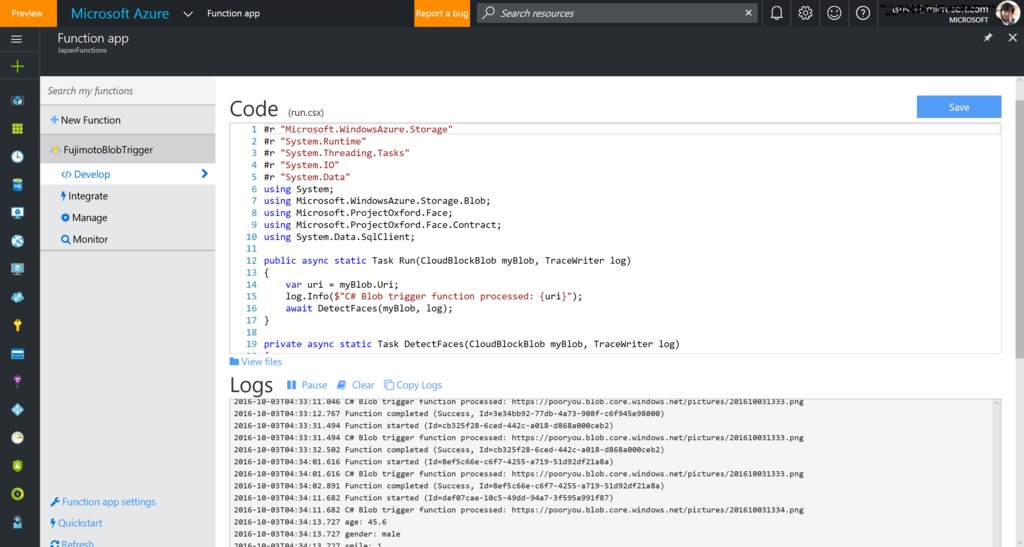The width and height of the screenshot is (1024, 547).
Task: Click the blade's vertical scrollbar
Action: click(1019, 228)
